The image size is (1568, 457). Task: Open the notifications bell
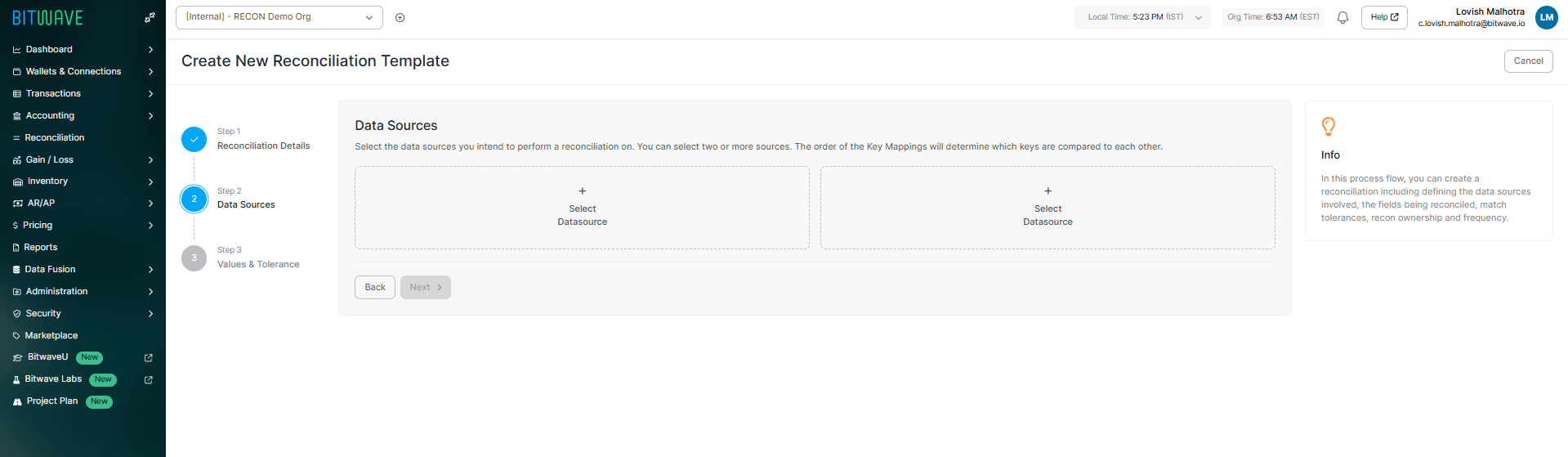tap(1342, 17)
